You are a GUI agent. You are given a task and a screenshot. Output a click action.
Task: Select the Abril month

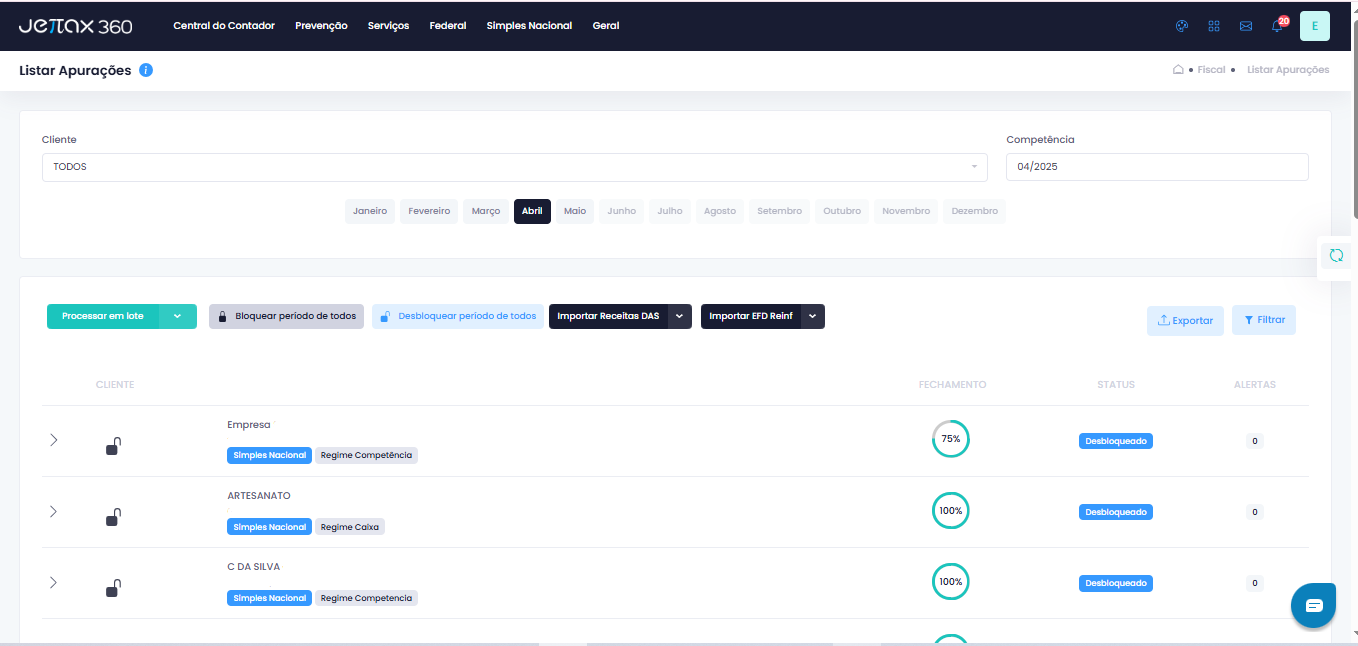pos(532,211)
